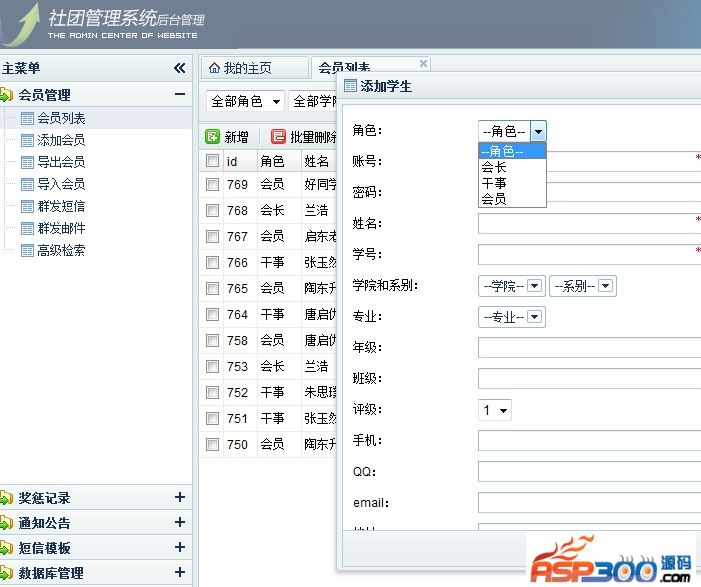Open the --系别-- dropdown

[583, 286]
